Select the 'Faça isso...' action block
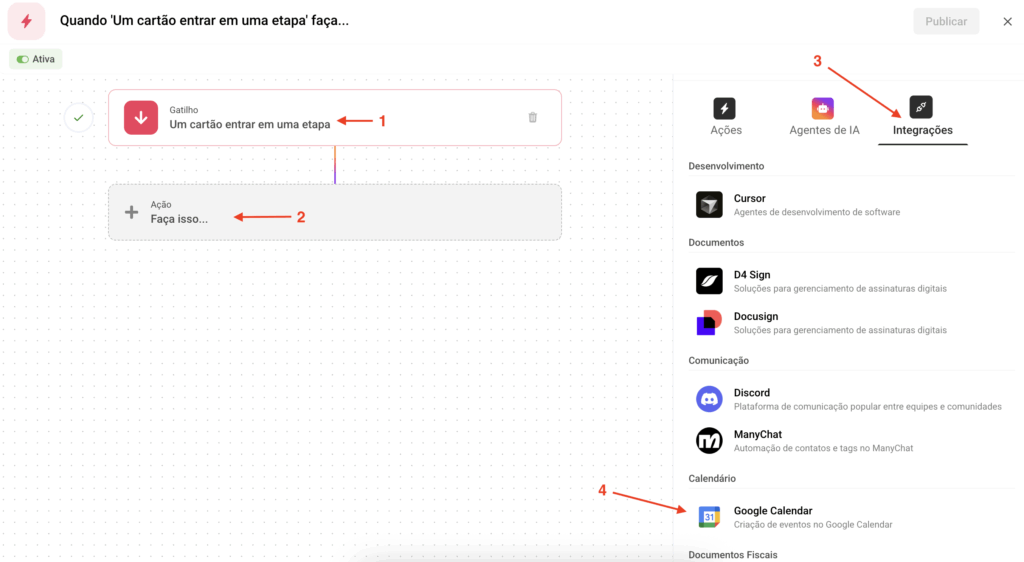Screen dimensions: 1024x562 pos(334,212)
